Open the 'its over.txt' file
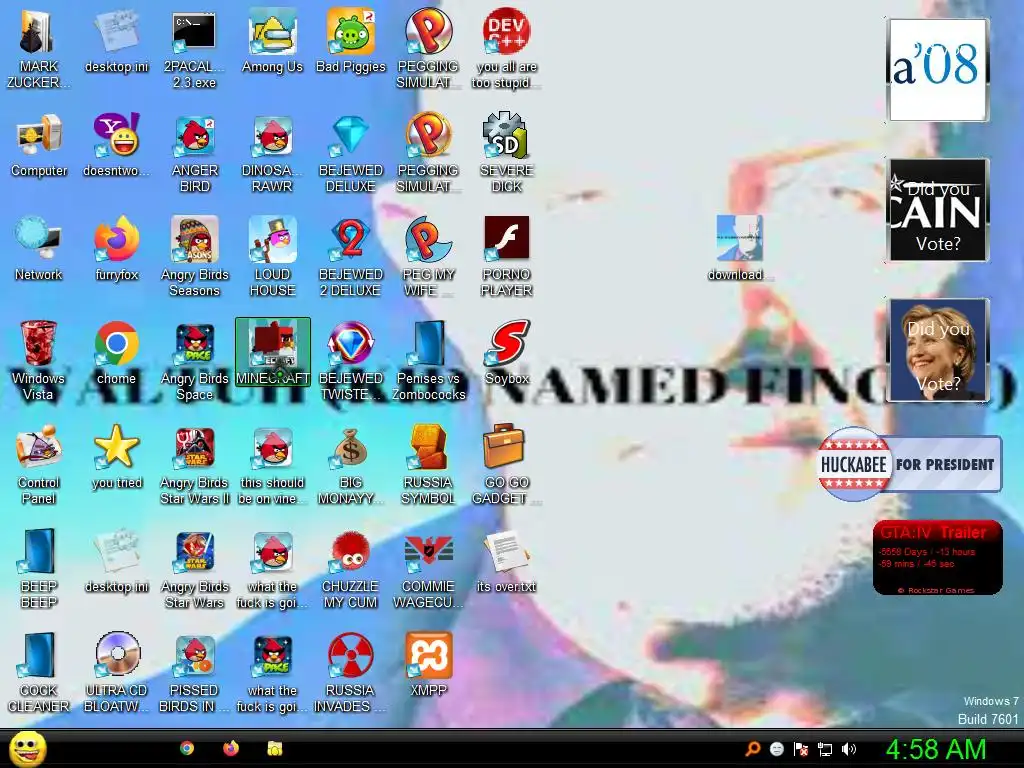 507,562
